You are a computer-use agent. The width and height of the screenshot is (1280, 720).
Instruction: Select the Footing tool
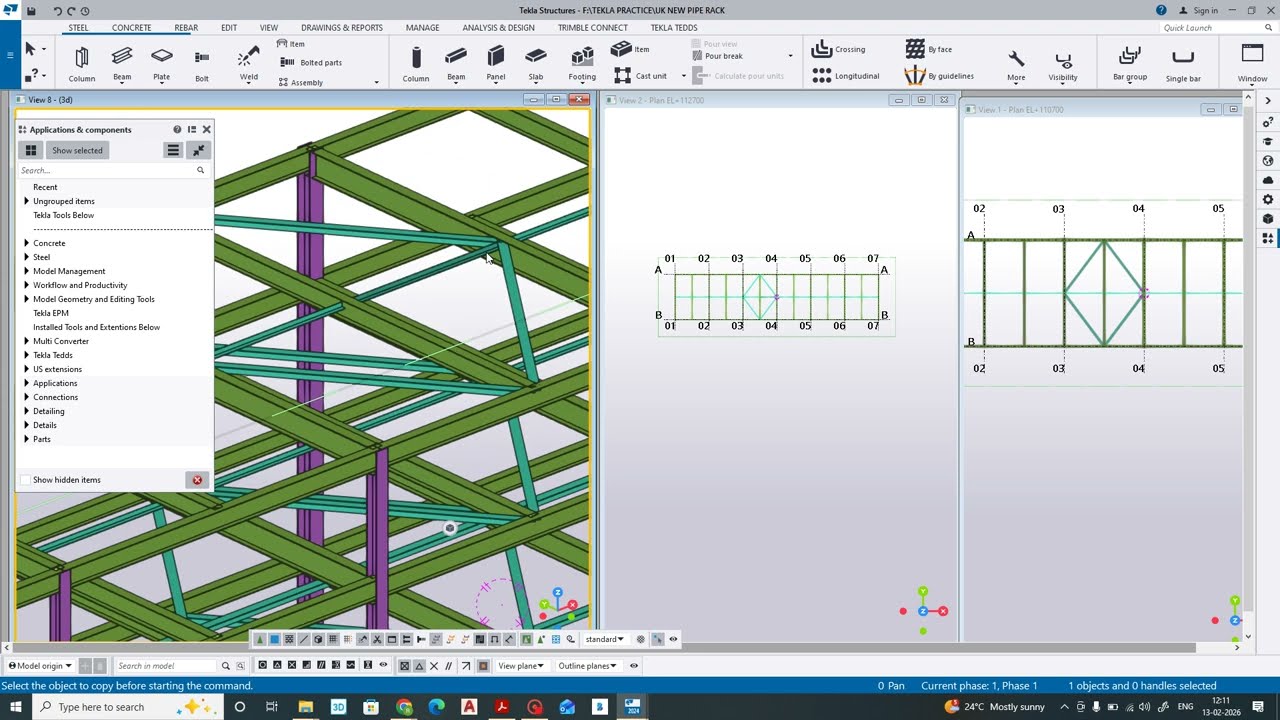click(x=582, y=64)
